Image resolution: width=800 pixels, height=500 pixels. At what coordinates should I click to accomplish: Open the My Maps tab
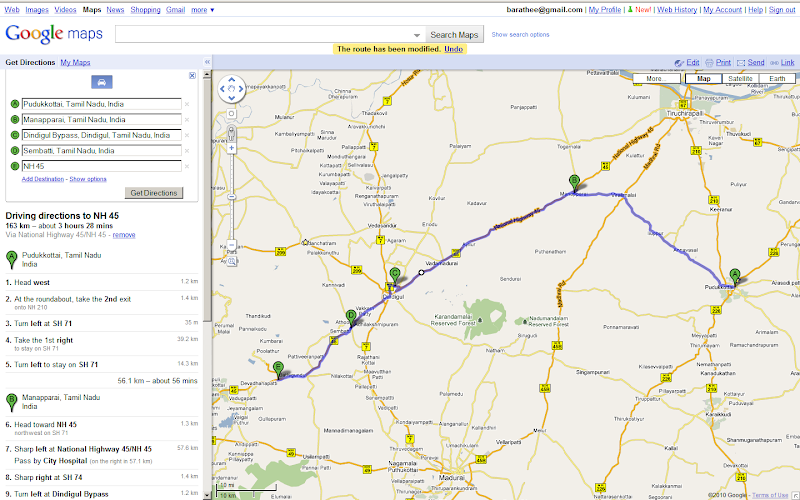click(x=76, y=62)
